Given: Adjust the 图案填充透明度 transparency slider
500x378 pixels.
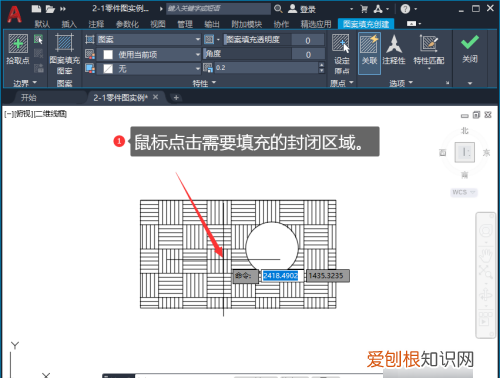Looking at the screenshot, I should coord(257,40).
